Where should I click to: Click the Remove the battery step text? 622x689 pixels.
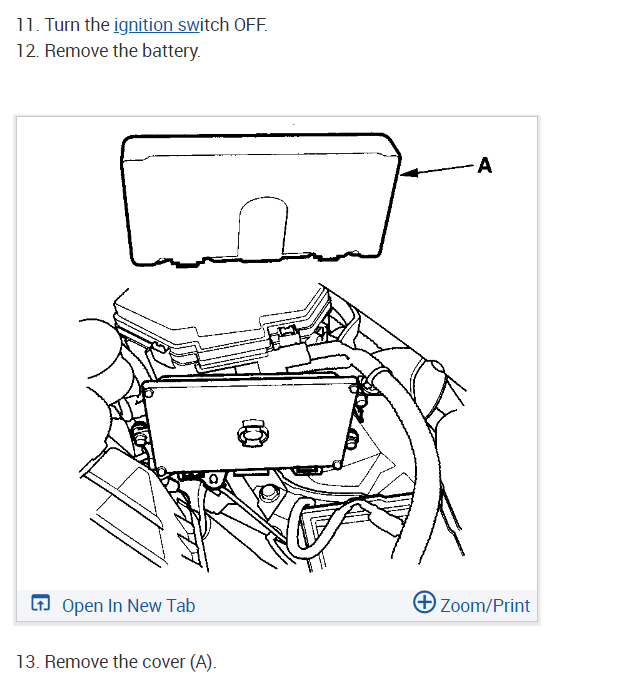tap(108, 51)
